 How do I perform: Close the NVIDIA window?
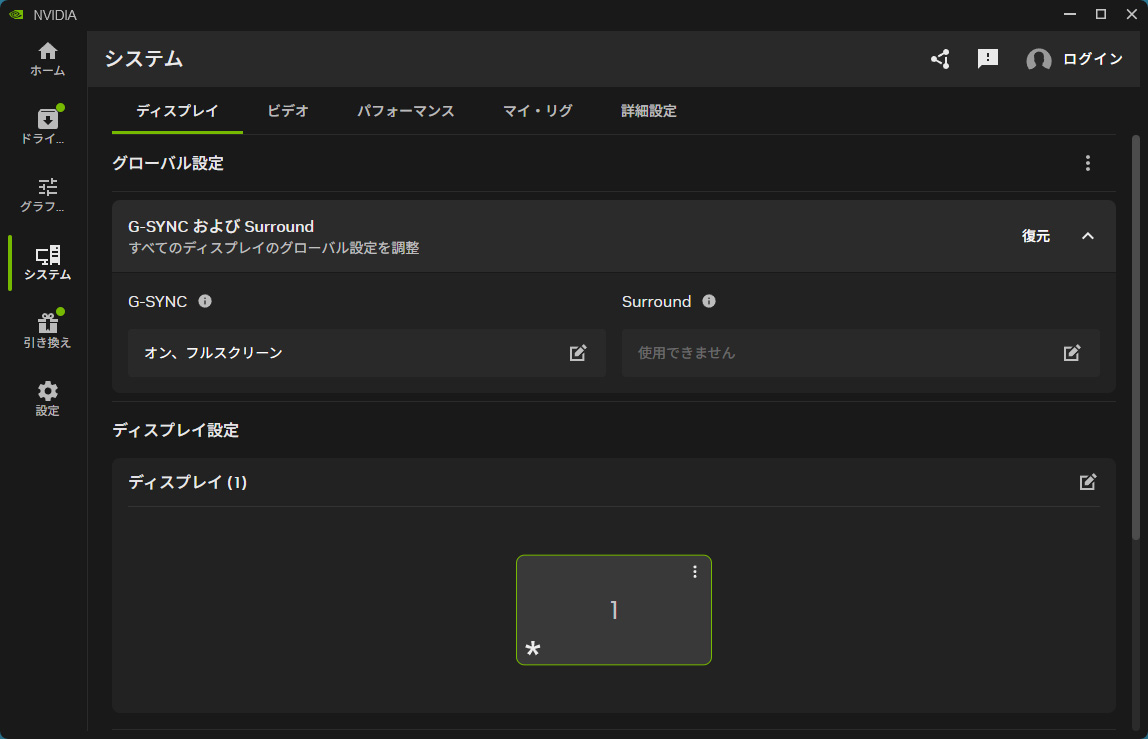(1131, 14)
